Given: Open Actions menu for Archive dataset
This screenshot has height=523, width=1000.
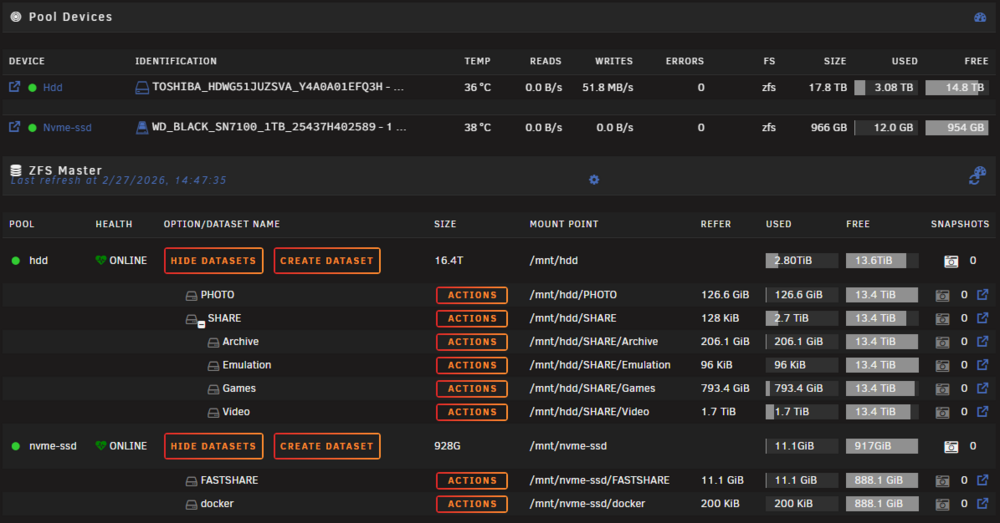Looking at the screenshot, I should pos(472,342).
